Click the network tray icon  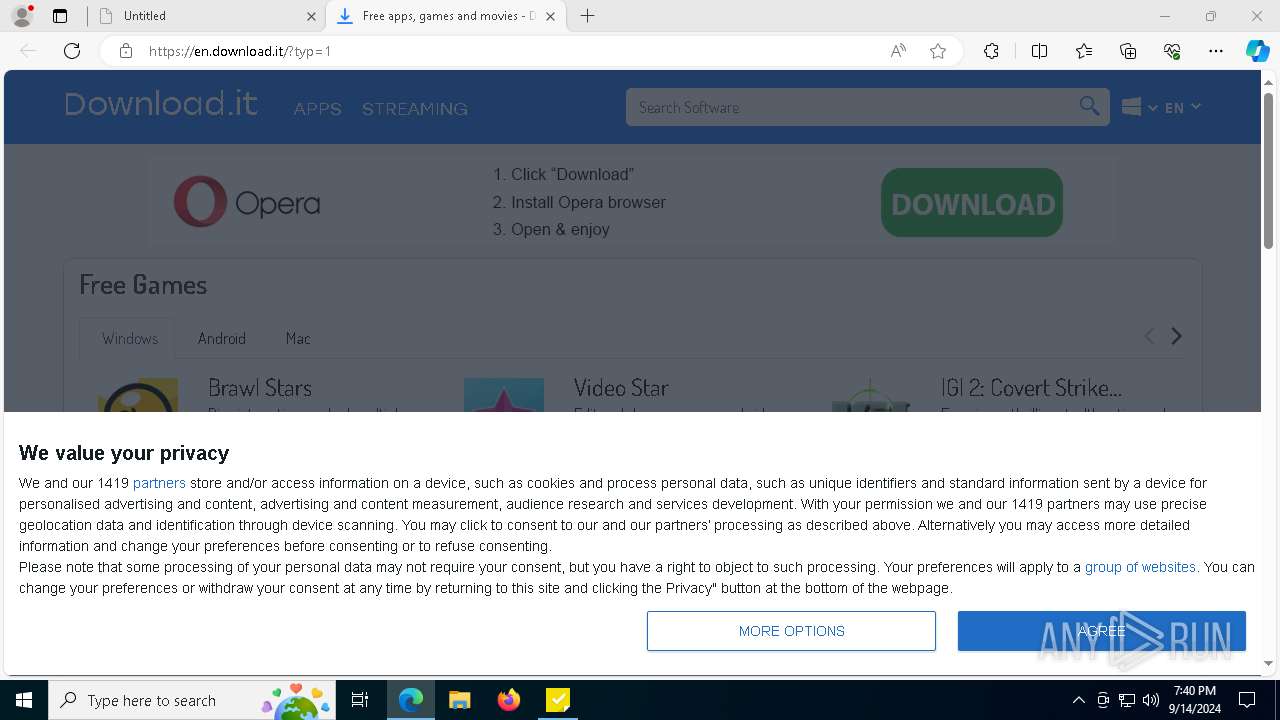(x=1126, y=700)
